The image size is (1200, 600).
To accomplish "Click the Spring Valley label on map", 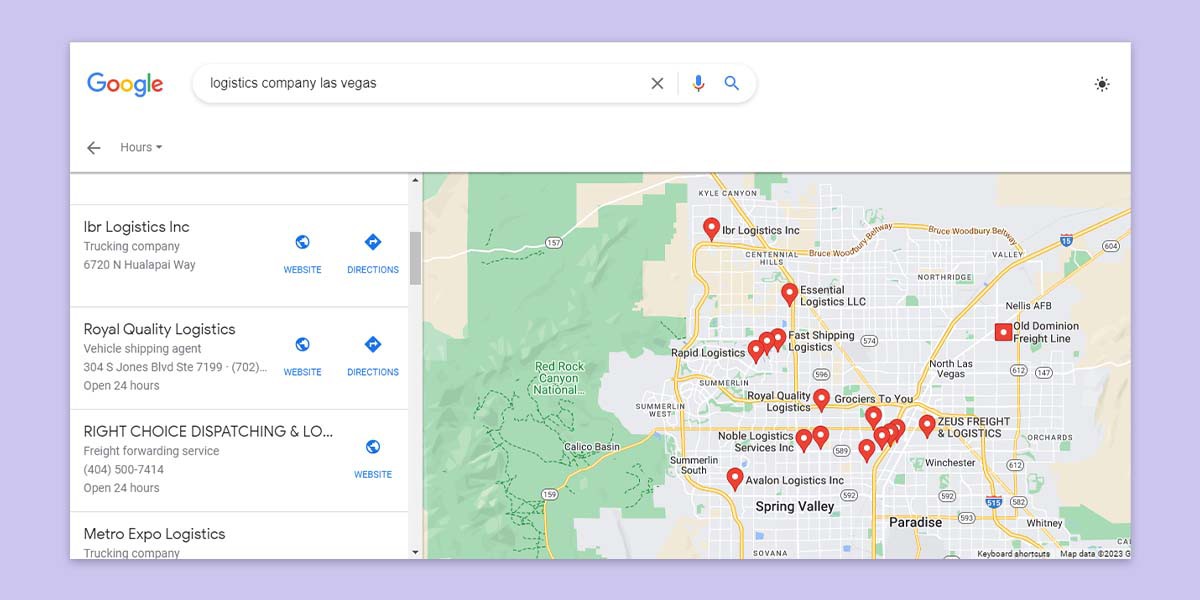I will 795,507.
